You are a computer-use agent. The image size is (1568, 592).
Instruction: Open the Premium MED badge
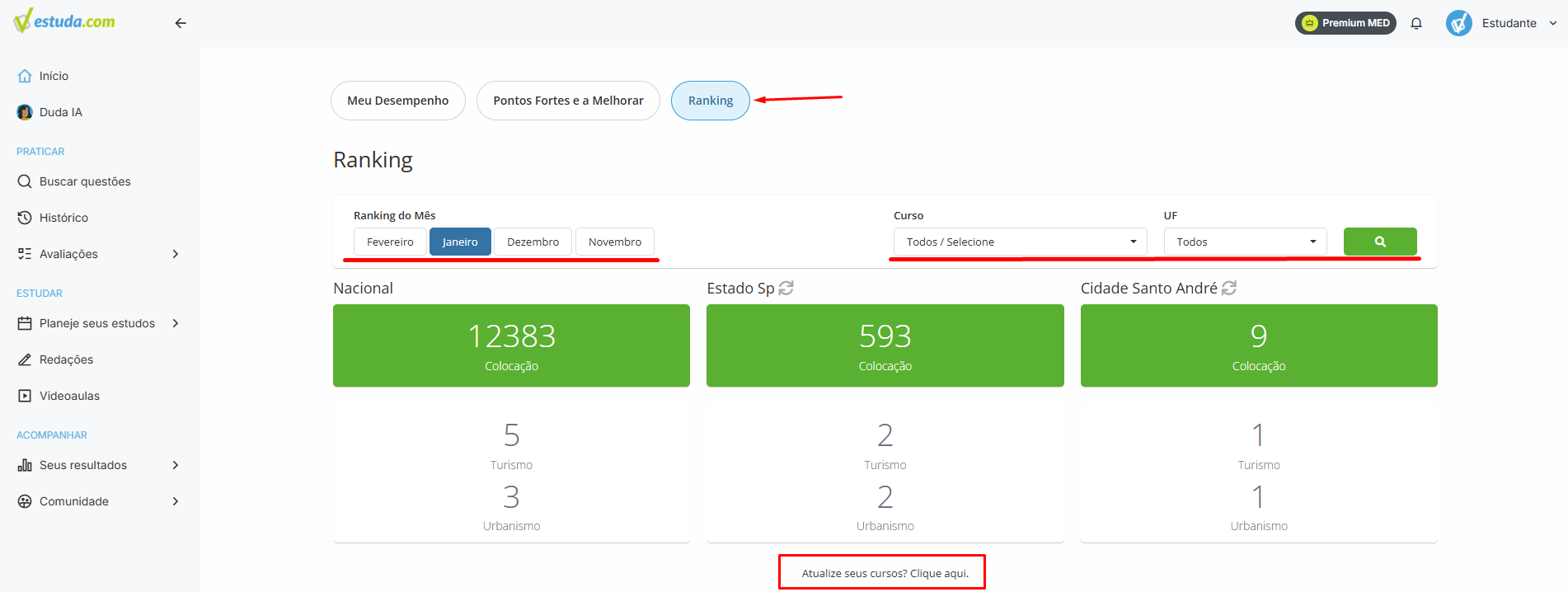(x=1345, y=23)
